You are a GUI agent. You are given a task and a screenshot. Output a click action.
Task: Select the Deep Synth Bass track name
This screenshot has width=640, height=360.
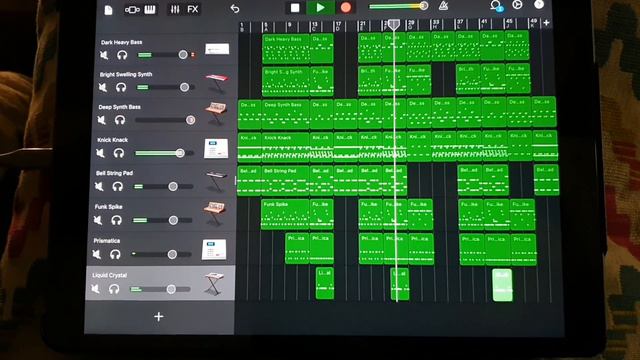pyautogui.click(x=119, y=107)
